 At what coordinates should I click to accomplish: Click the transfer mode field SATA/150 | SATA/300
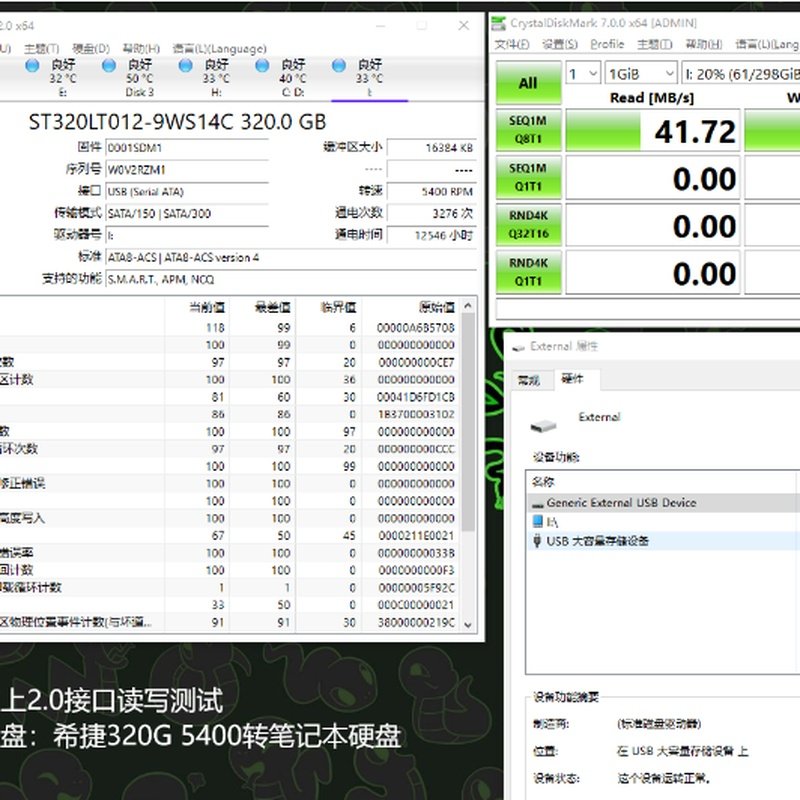[187, 214]
